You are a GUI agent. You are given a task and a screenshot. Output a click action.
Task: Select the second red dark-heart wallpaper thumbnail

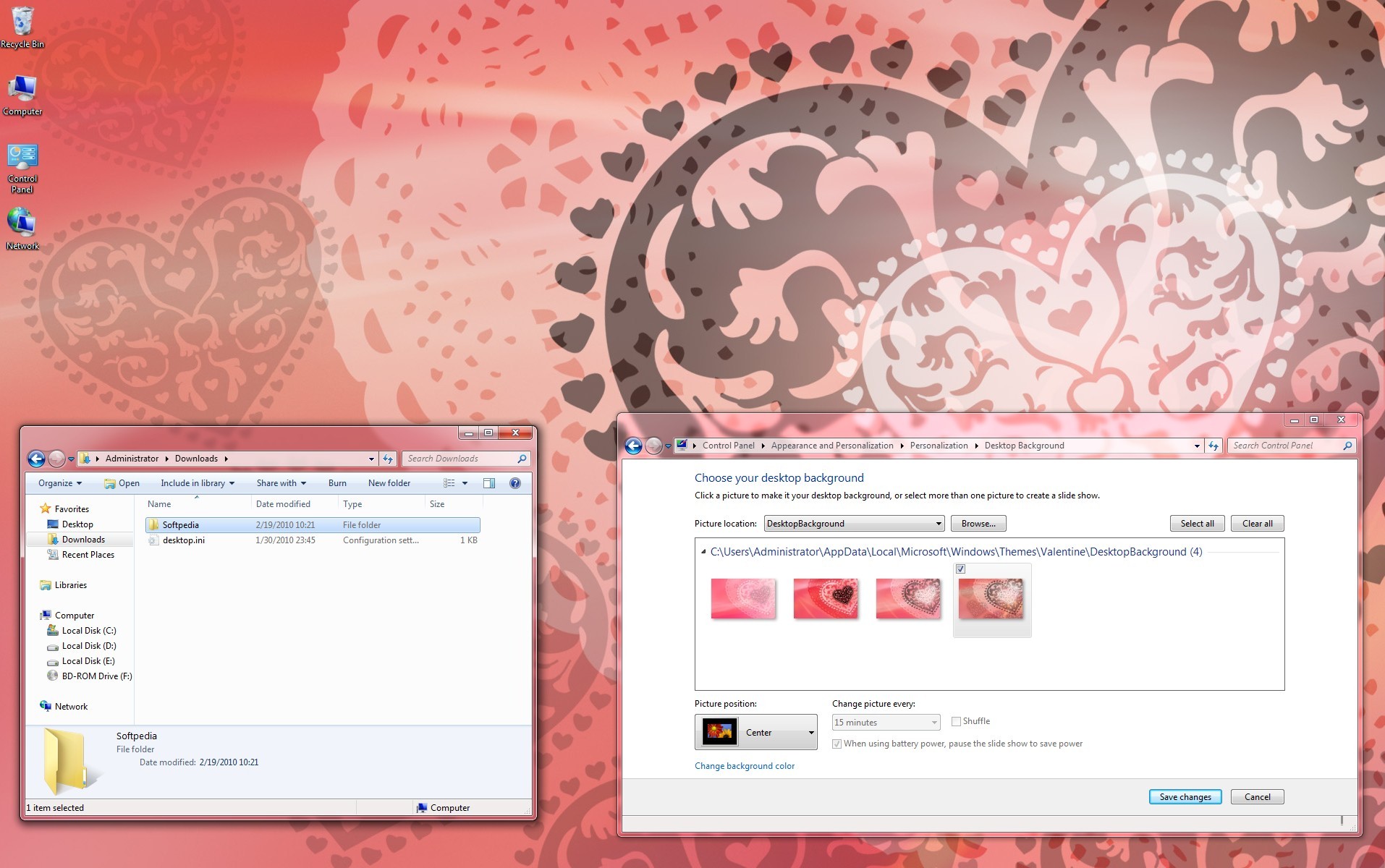coord(826,598)
